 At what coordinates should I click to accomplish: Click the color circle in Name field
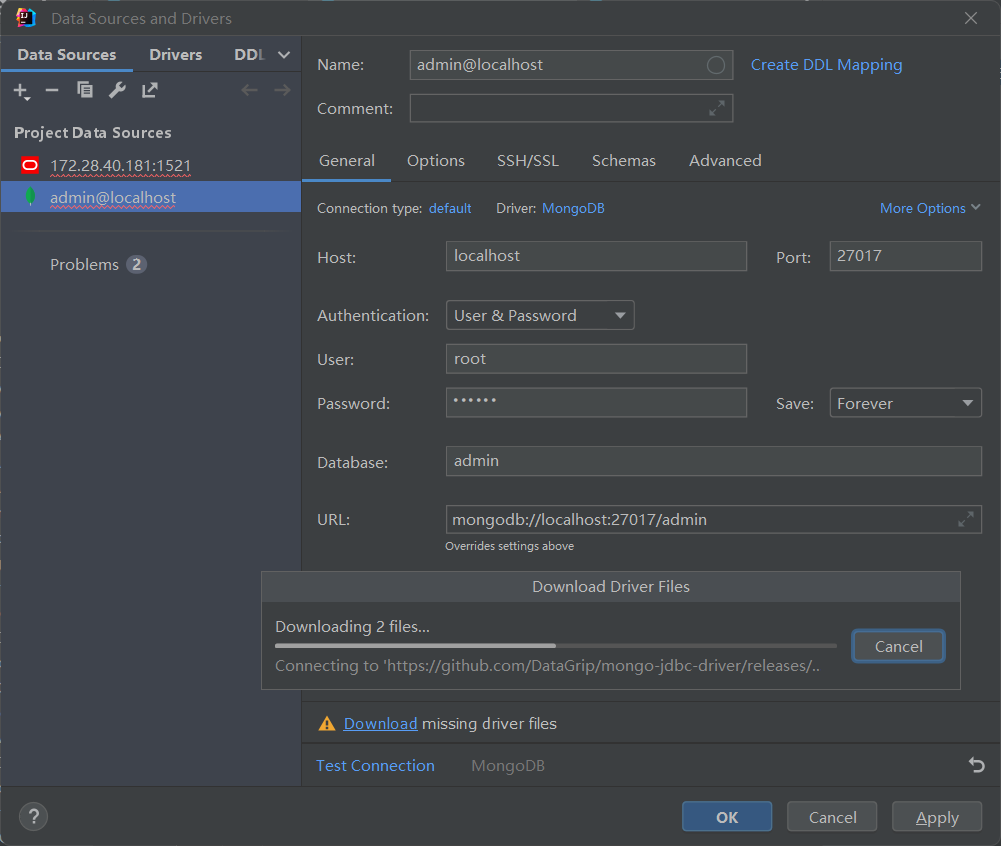[x=716, y=65]
